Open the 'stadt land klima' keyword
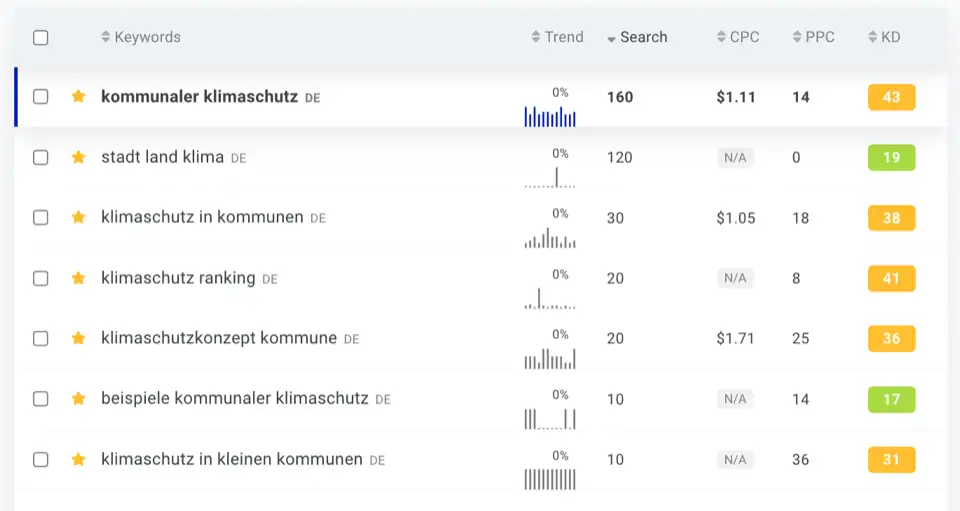The width and height of the screenshot is (960, 511). coord(162,157)
